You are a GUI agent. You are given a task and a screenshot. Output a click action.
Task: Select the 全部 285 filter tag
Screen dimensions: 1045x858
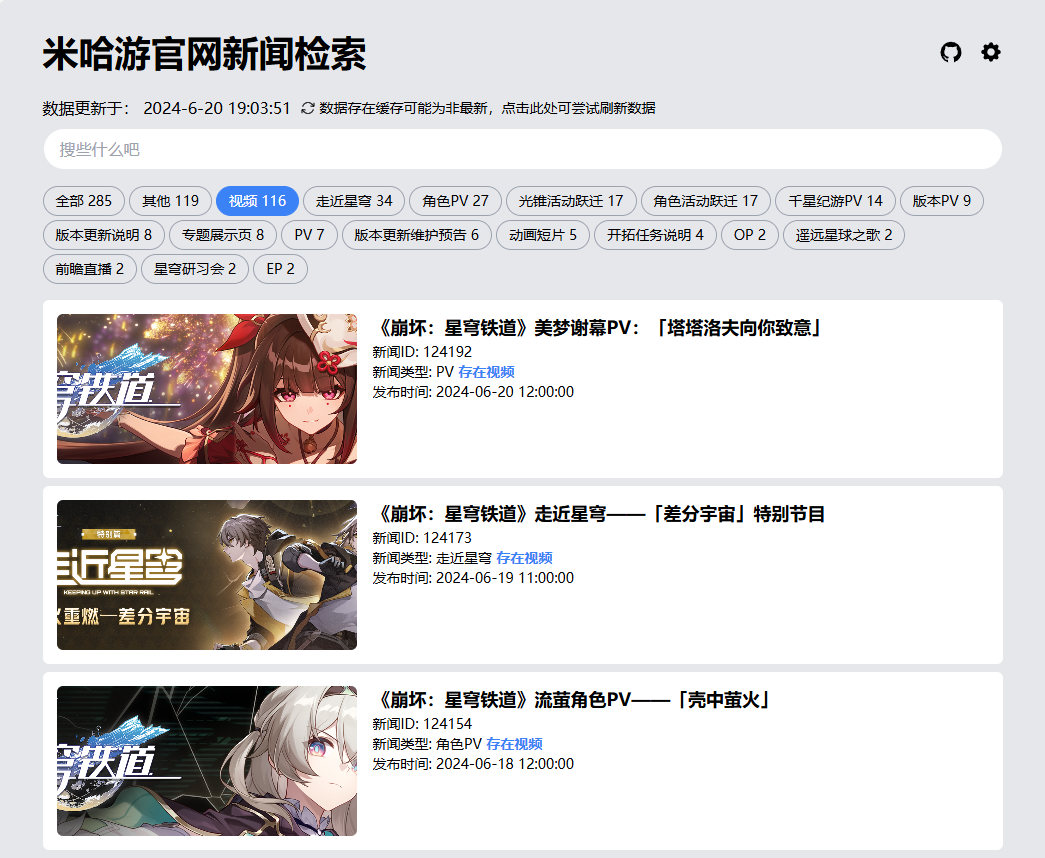coord(84,201)
